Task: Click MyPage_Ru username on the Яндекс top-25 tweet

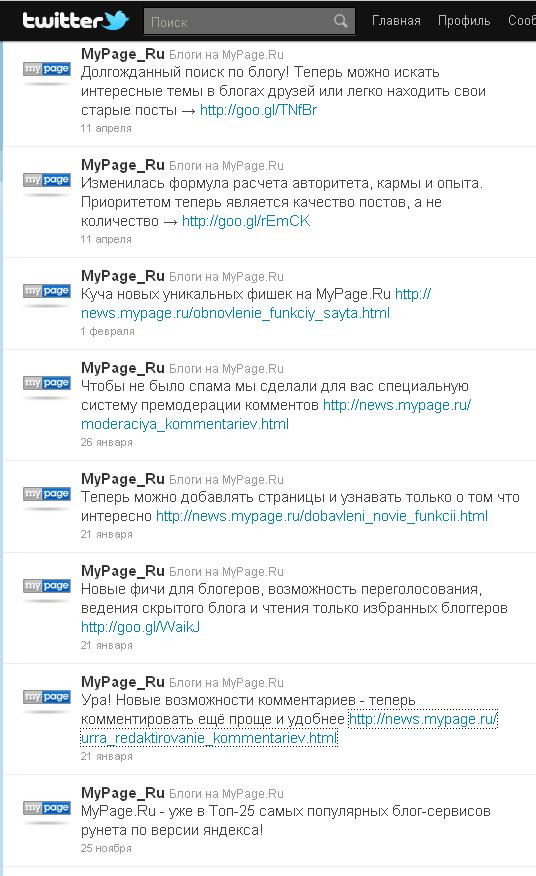Action: [x=122, y=793]
